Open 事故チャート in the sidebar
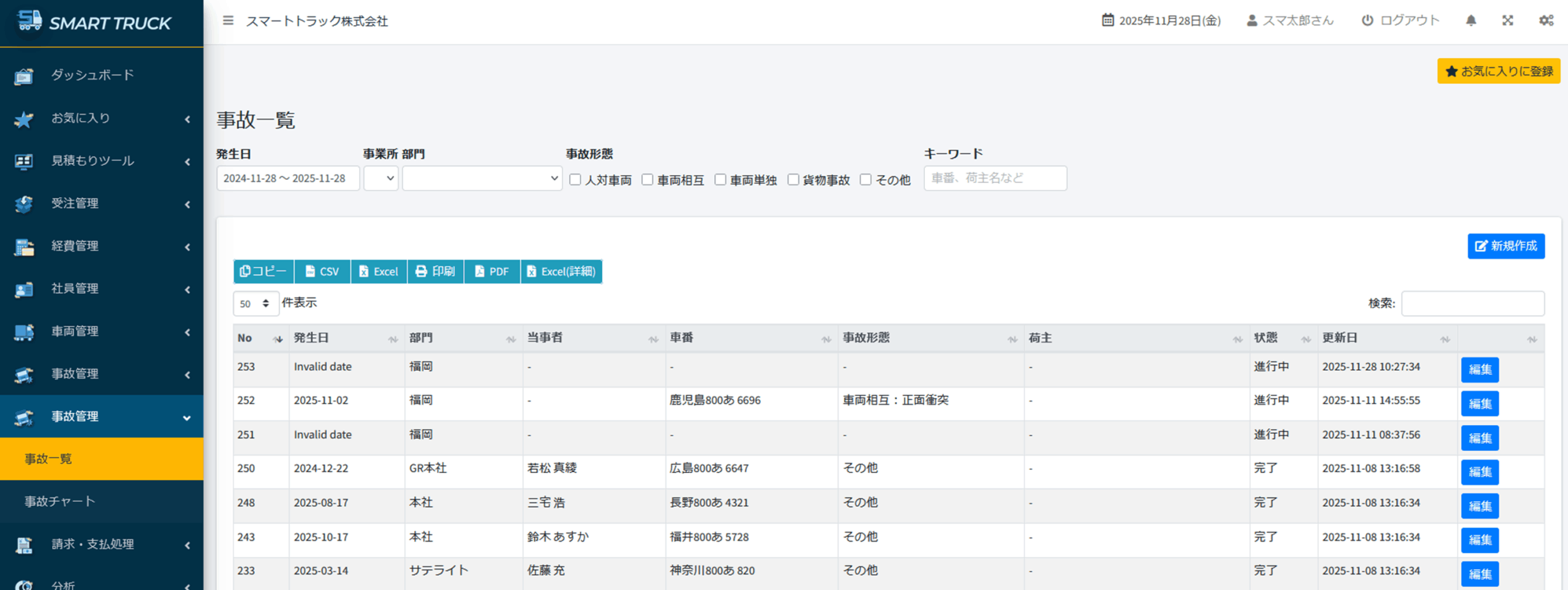The height and width of the screenshot is (590, 1568). tap(60, 501)
